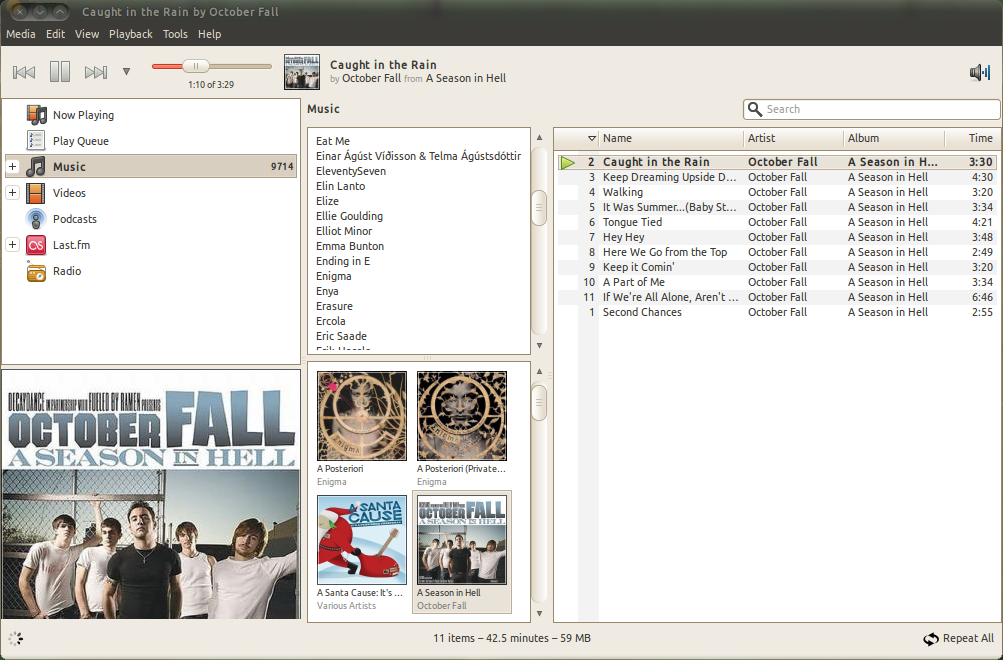1003x660 pixels.
Task: Skip to the previous track
Action: 24,72
